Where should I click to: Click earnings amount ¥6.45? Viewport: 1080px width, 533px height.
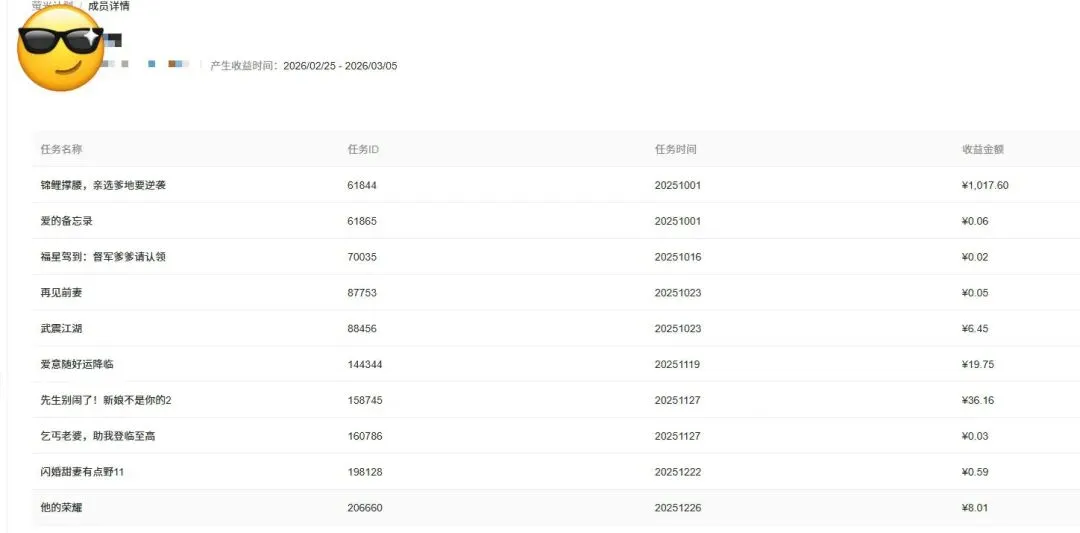(x=975, y=328)
